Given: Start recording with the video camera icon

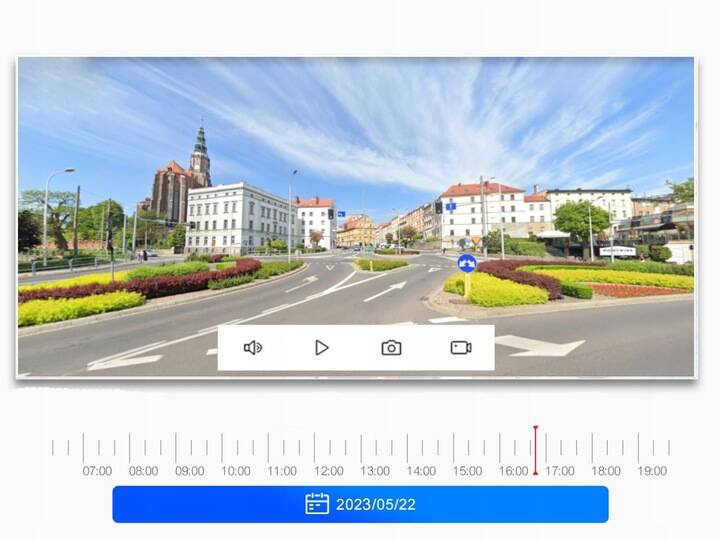Looking at the screenshot, I should click(461, 348).
